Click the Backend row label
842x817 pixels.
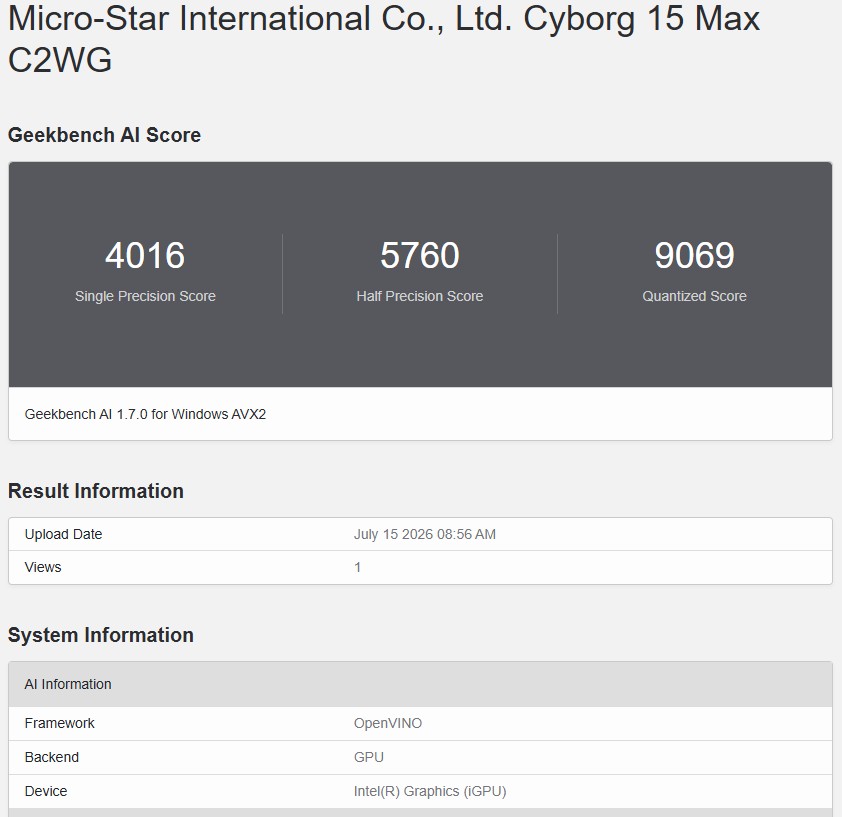[x=52, y=757]
